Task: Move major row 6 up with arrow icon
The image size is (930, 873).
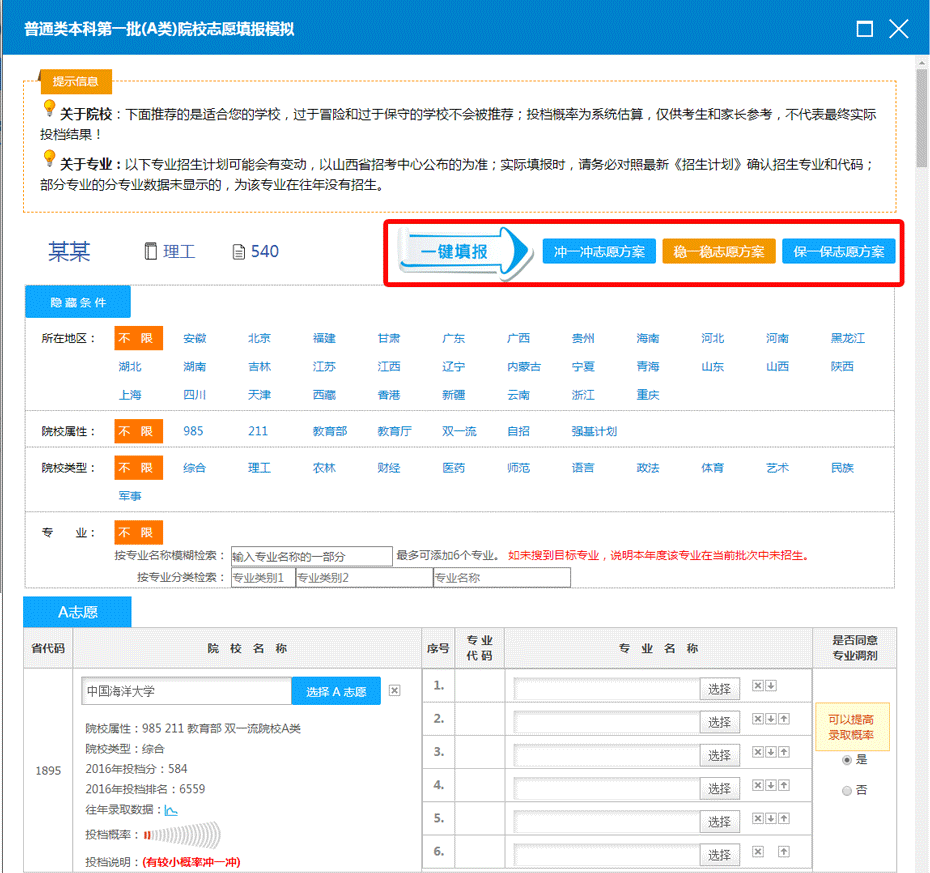Action: (x=784, y=851)
